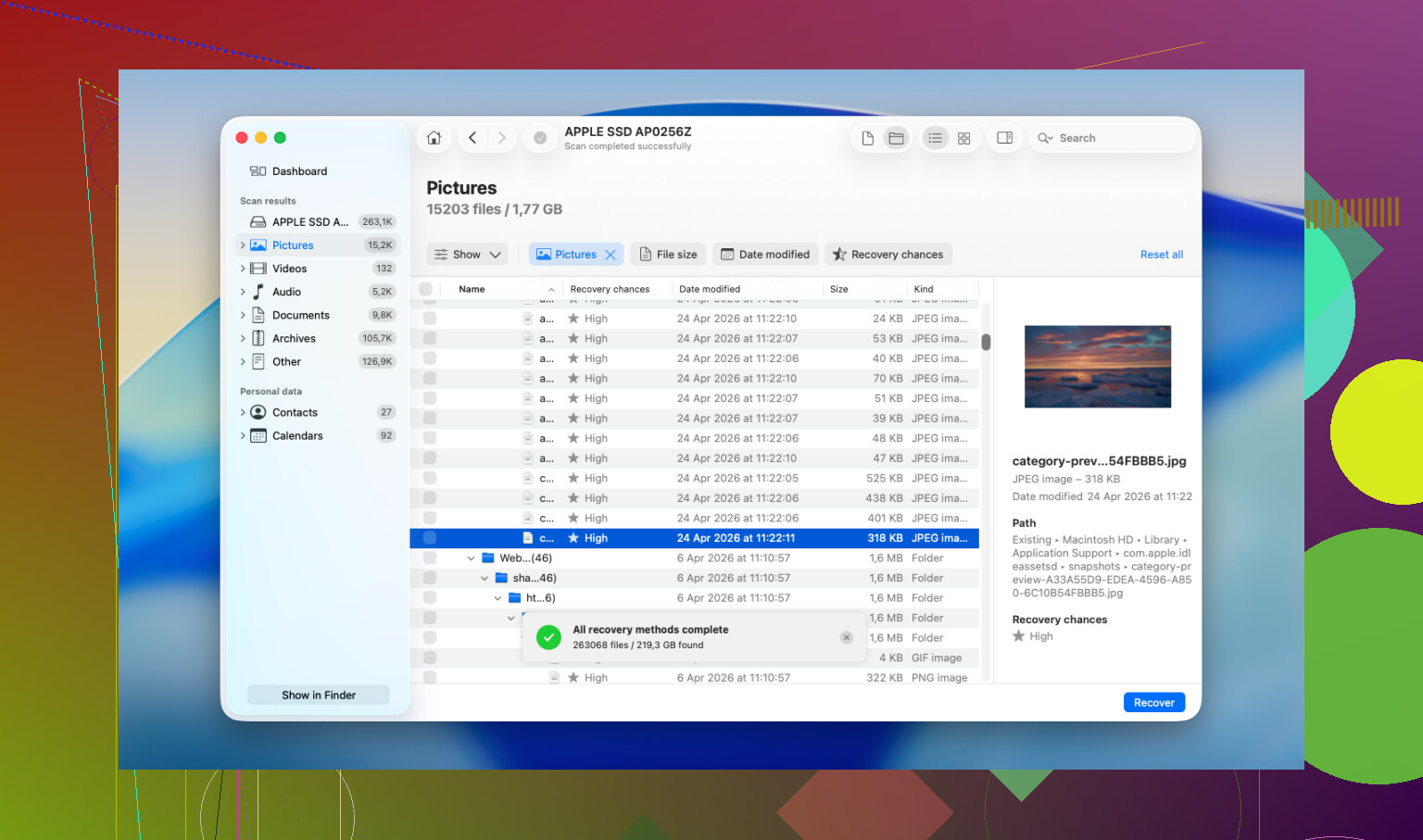Image resolution: width=1423 pixels, height=840 pixels.
Task: Check the box for selected 318 KB row
Action: click(x=430, y=538)
